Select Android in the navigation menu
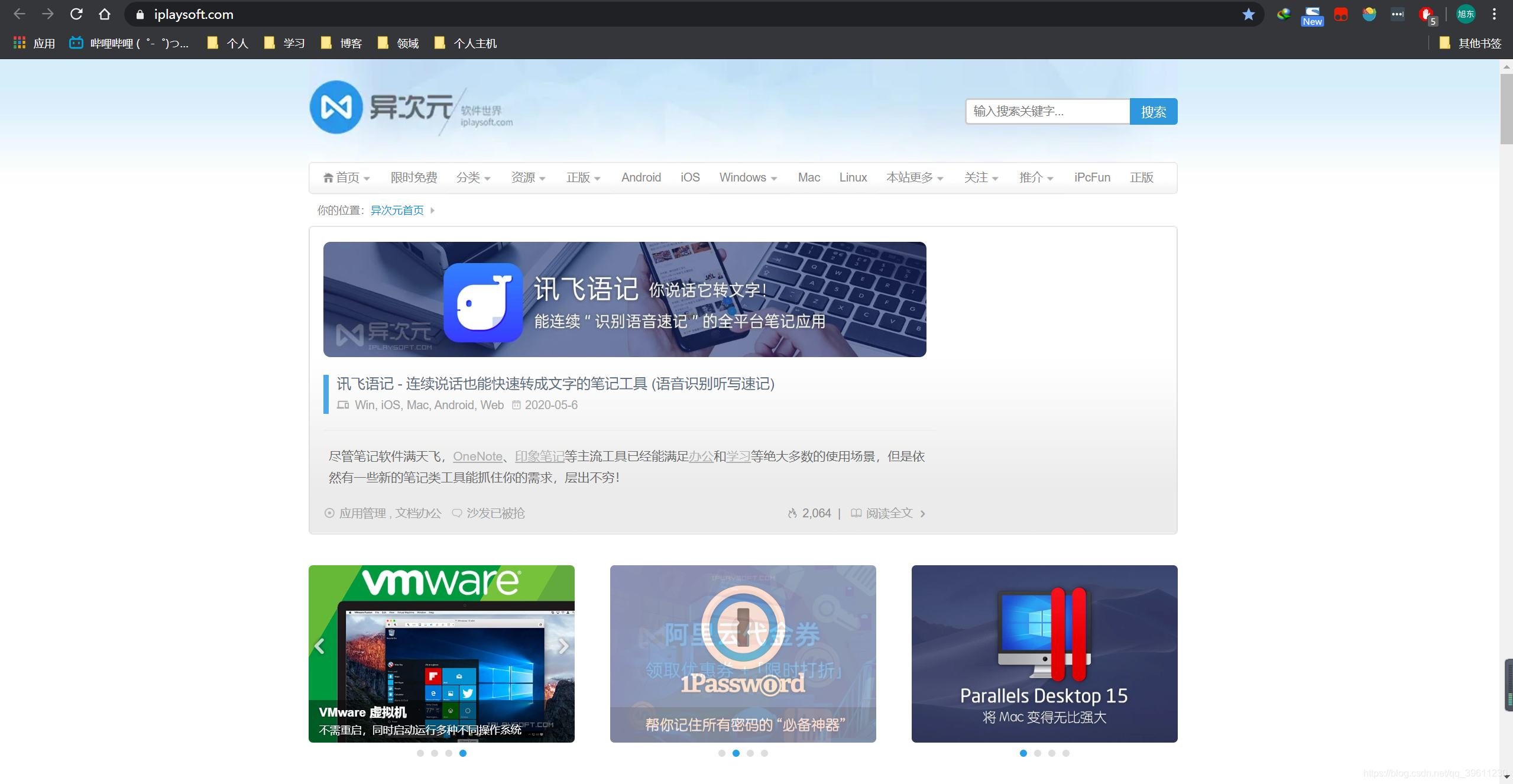The width and height of the screenshot is (1513, 784). click(x=640, y=177)
